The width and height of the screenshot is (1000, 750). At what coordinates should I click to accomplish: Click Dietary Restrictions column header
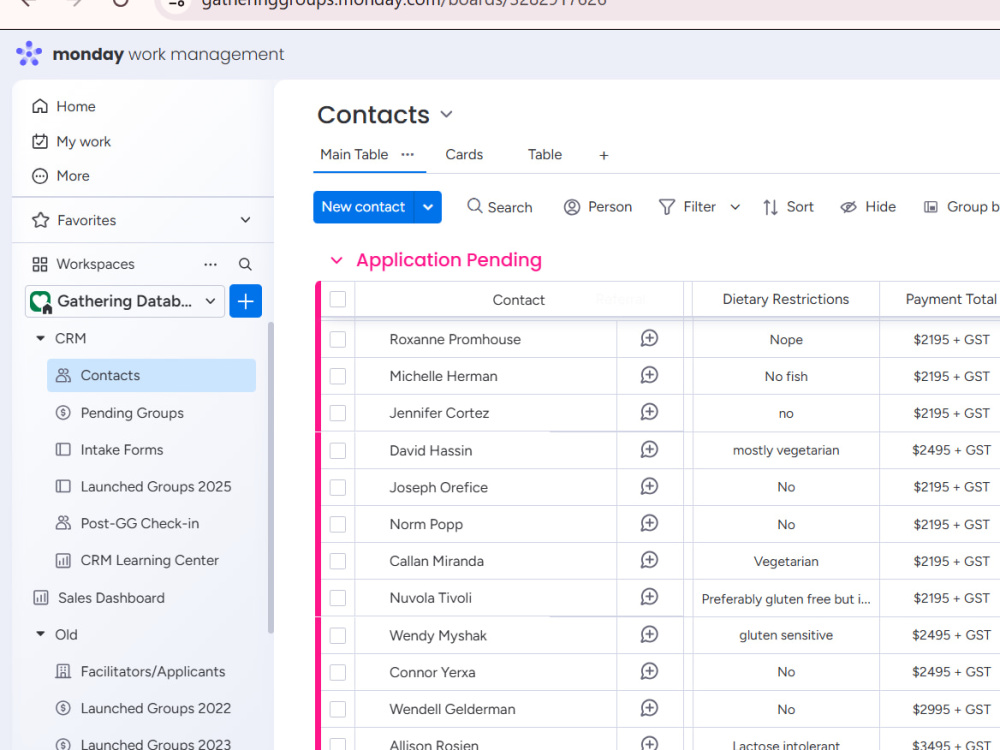(786, 299)
